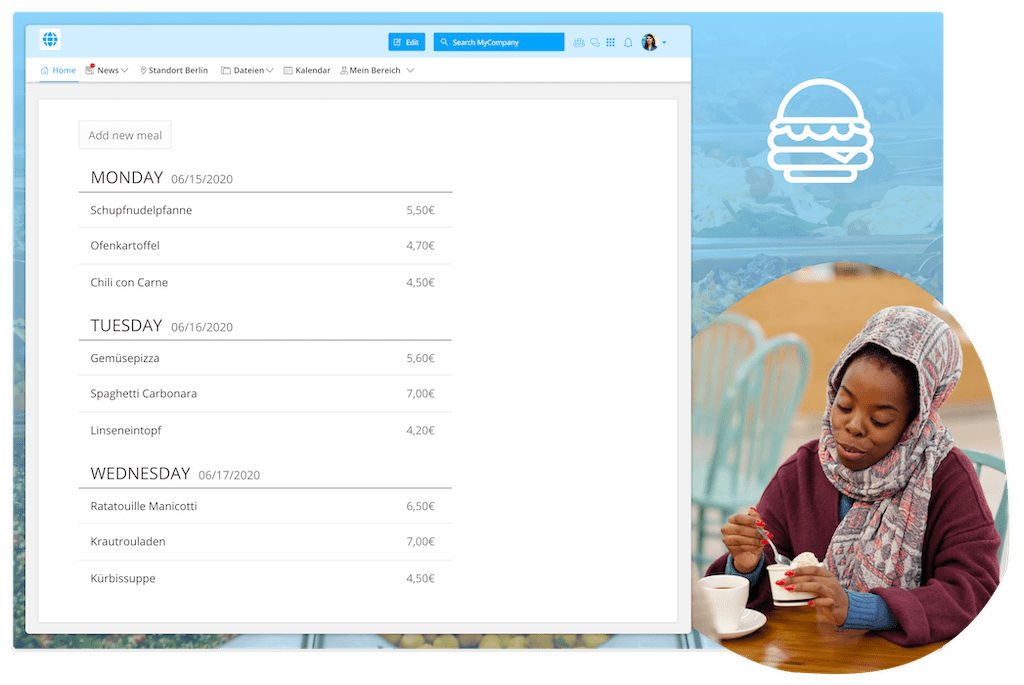This screenshot has height=685, width=1024.
Task: Click the Add new meal button
Action: tap(125, 135)
